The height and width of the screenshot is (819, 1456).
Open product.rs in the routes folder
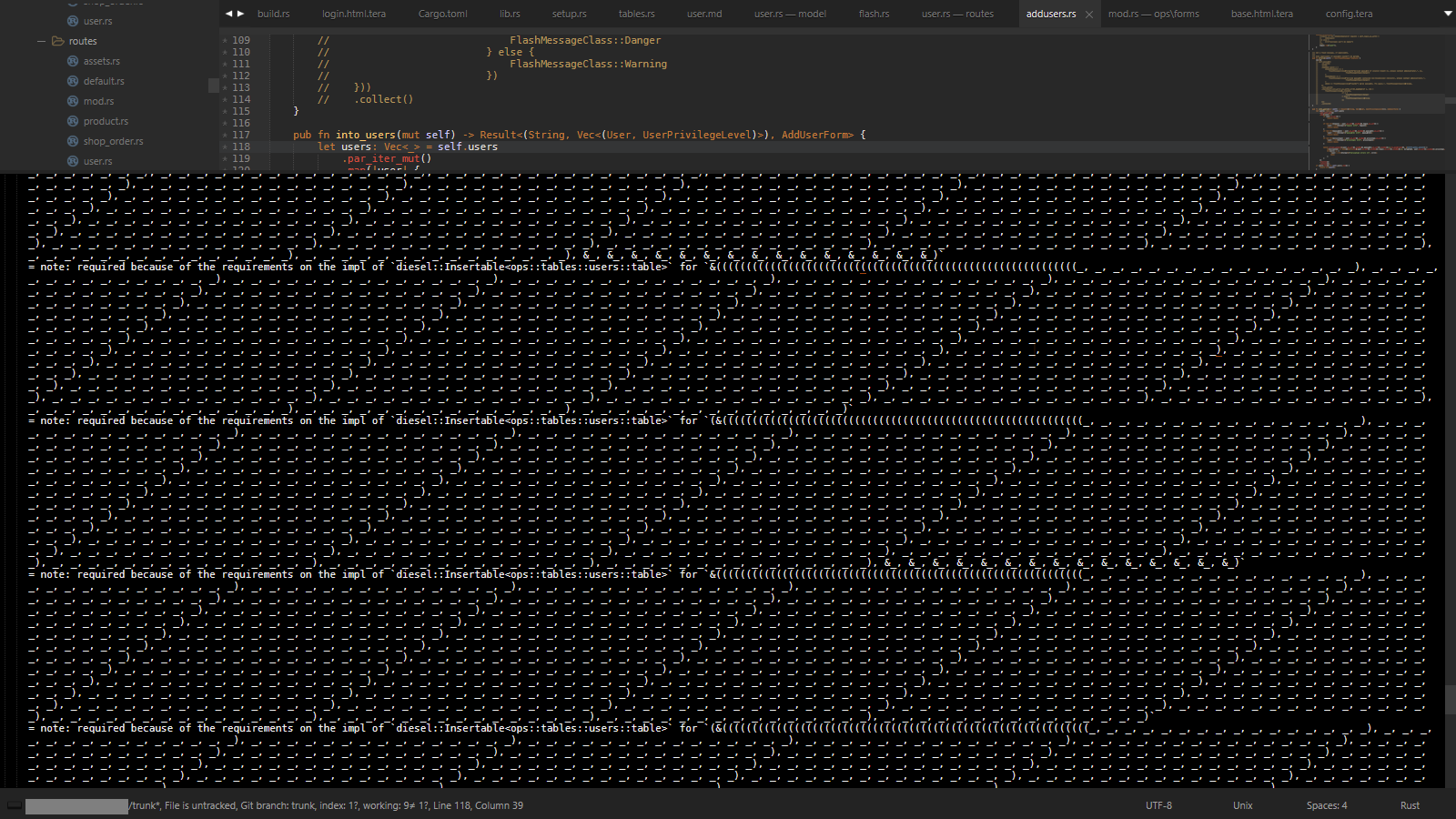(x=106, y=121)
